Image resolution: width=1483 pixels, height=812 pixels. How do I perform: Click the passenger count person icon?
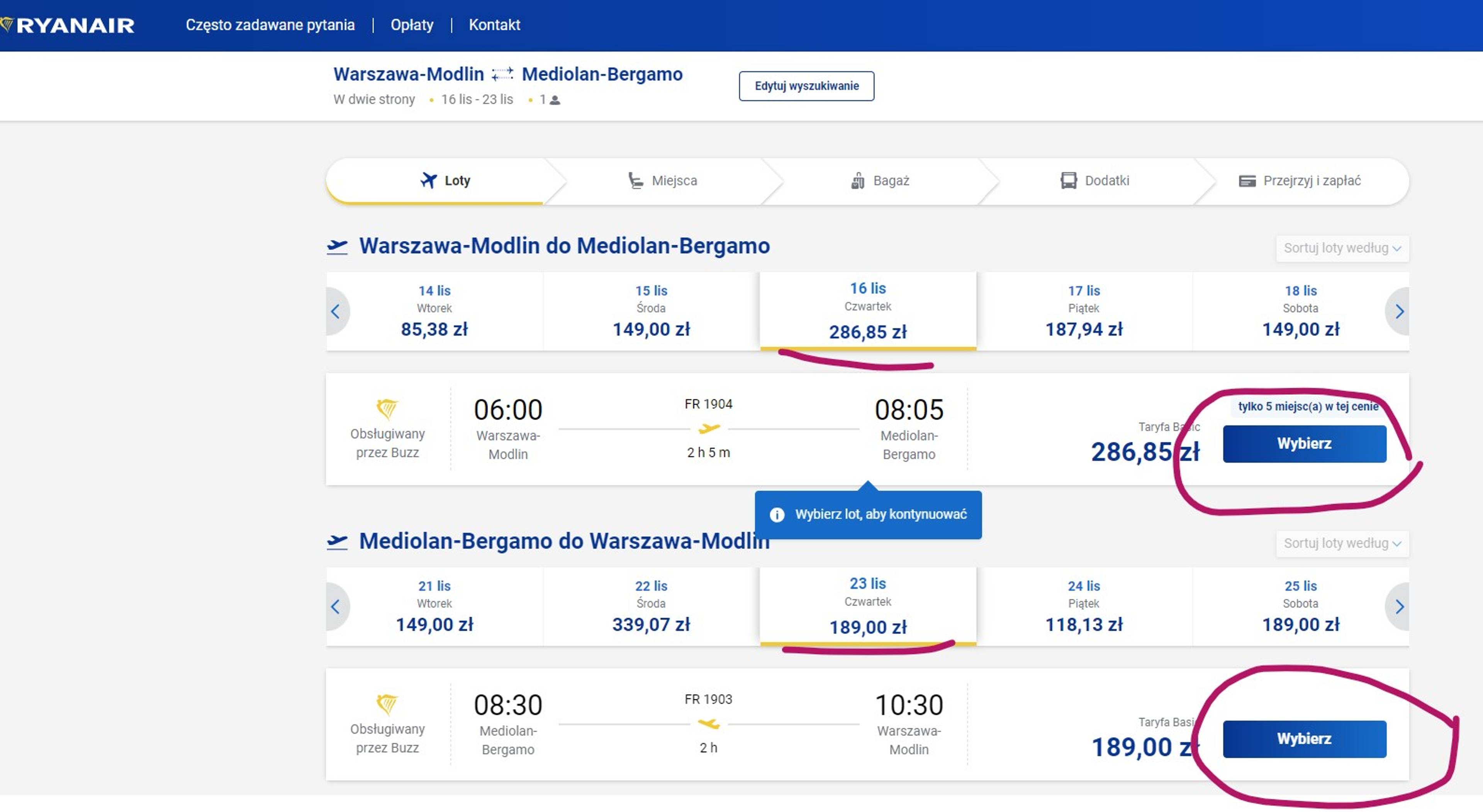click(555, 100)
